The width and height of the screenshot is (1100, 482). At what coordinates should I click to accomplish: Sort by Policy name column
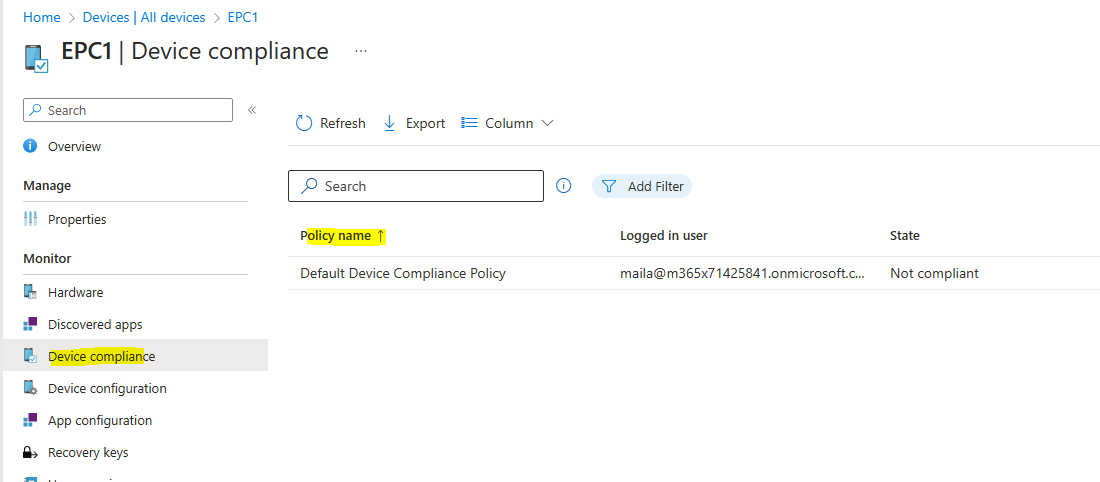tap(335, 236)
